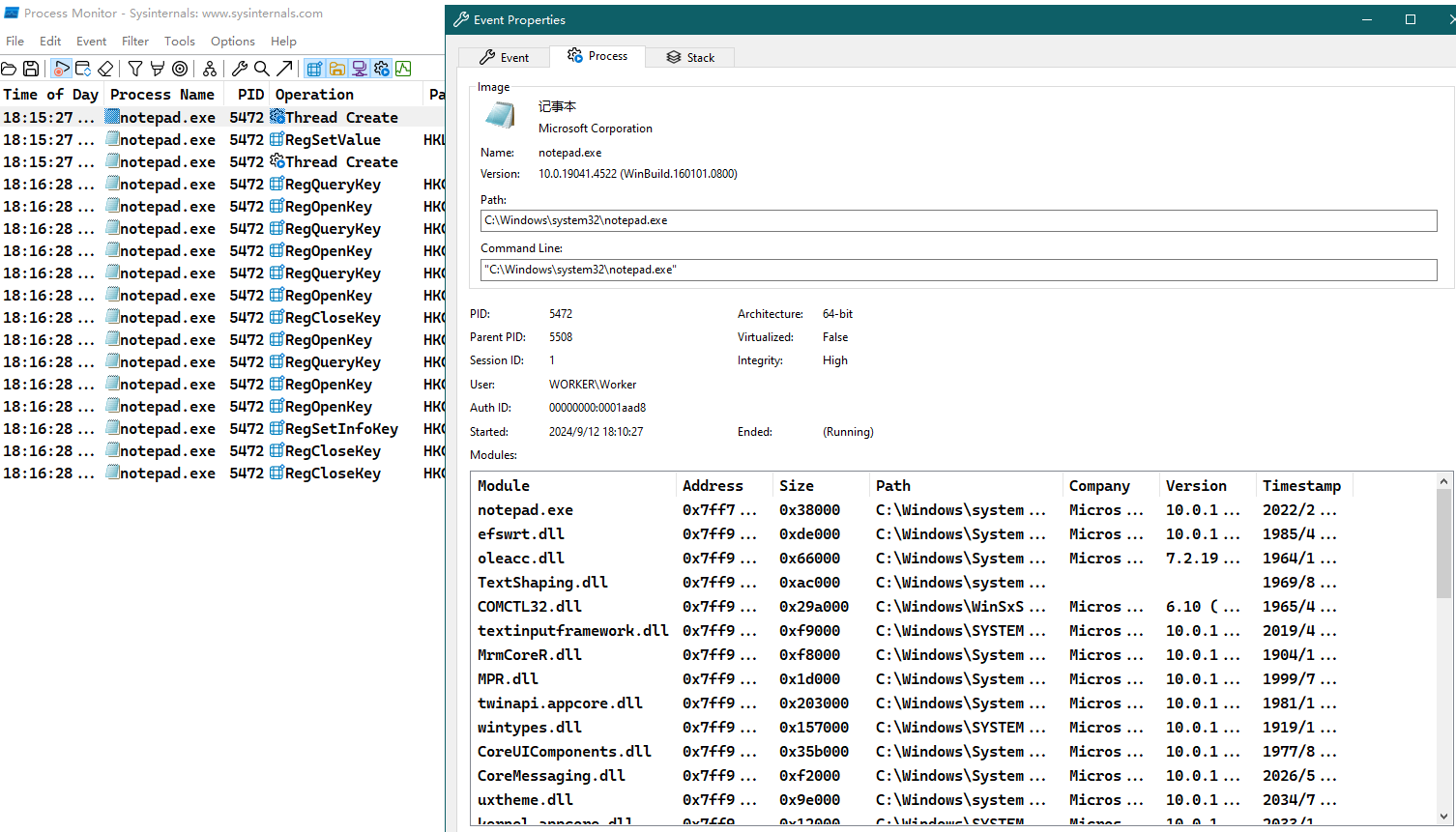Switch to the Stack tab

point(690,58)
